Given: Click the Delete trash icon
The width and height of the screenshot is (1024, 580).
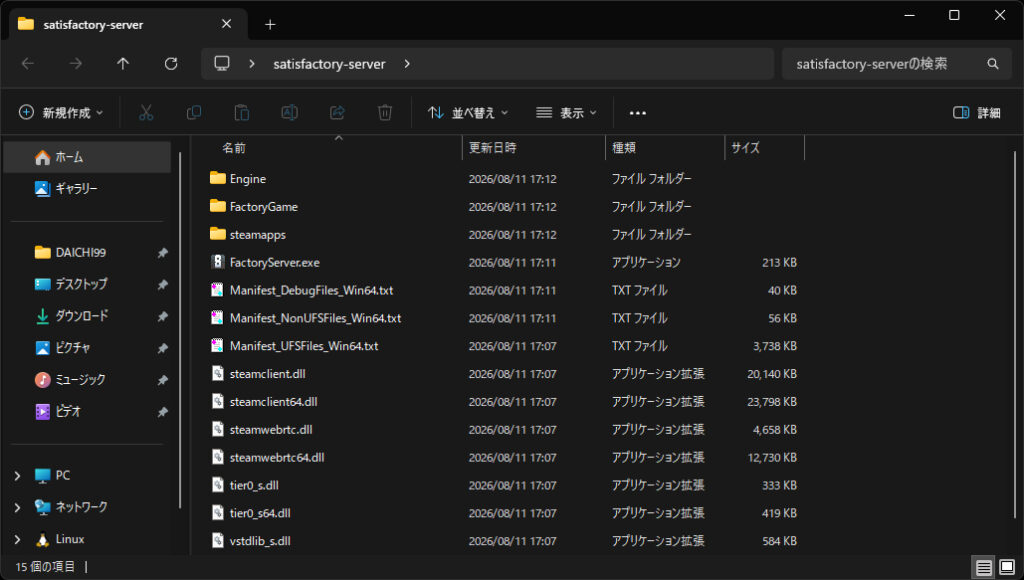Looking at the screenshot, I should (385, 113).
